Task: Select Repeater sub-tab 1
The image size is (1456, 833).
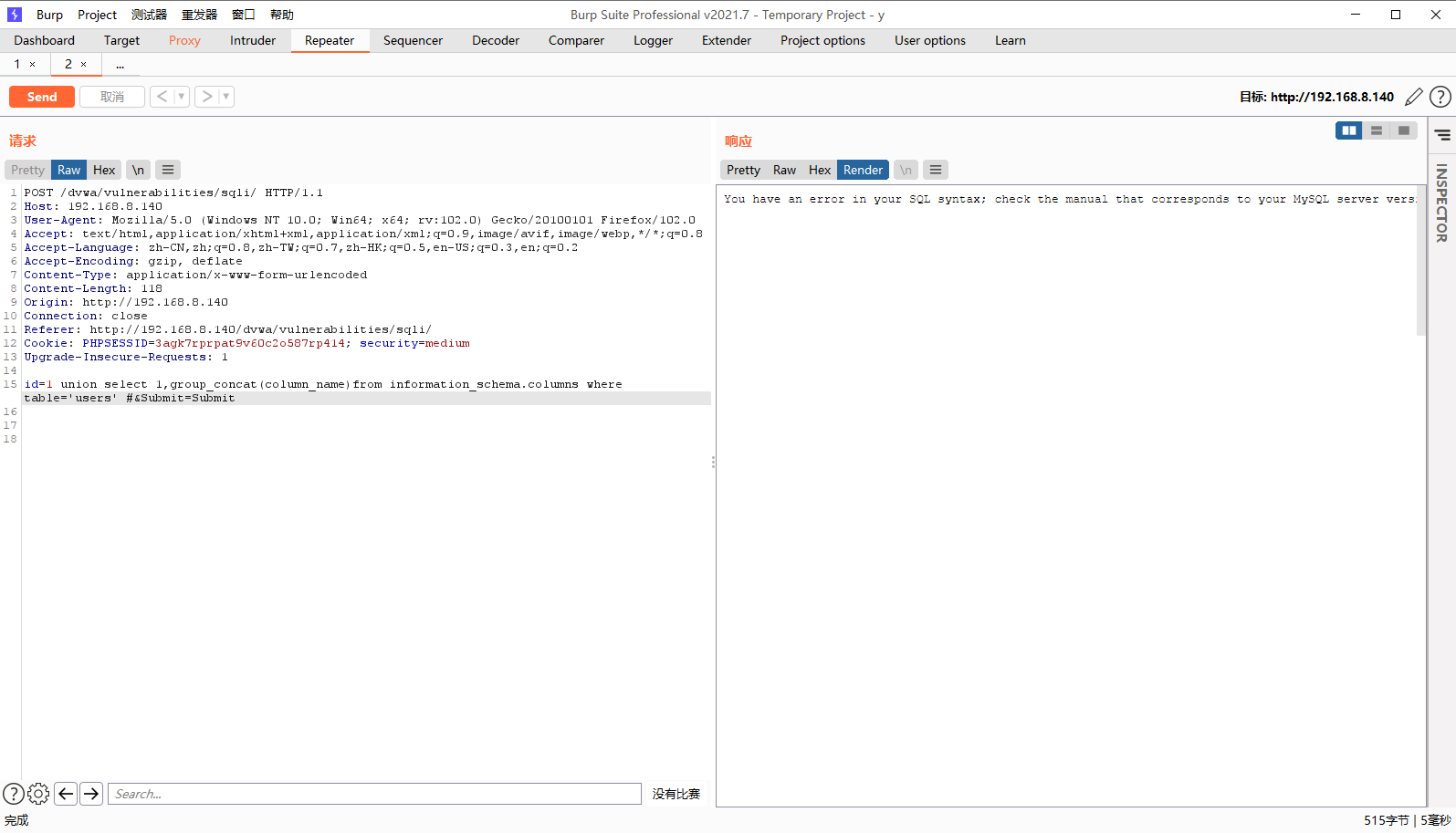Action: tap(16, 64)
